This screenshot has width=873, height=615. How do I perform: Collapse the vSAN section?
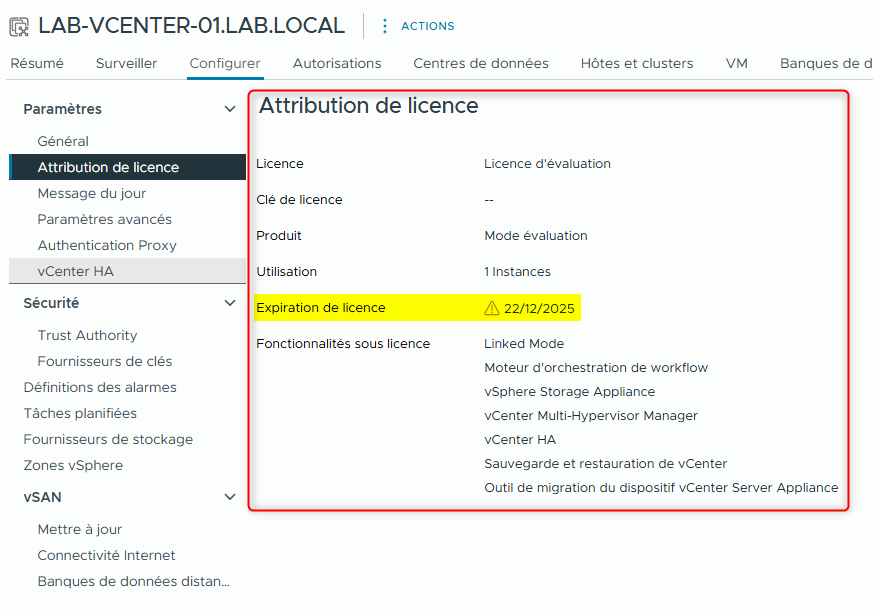[x=229, y=497]
